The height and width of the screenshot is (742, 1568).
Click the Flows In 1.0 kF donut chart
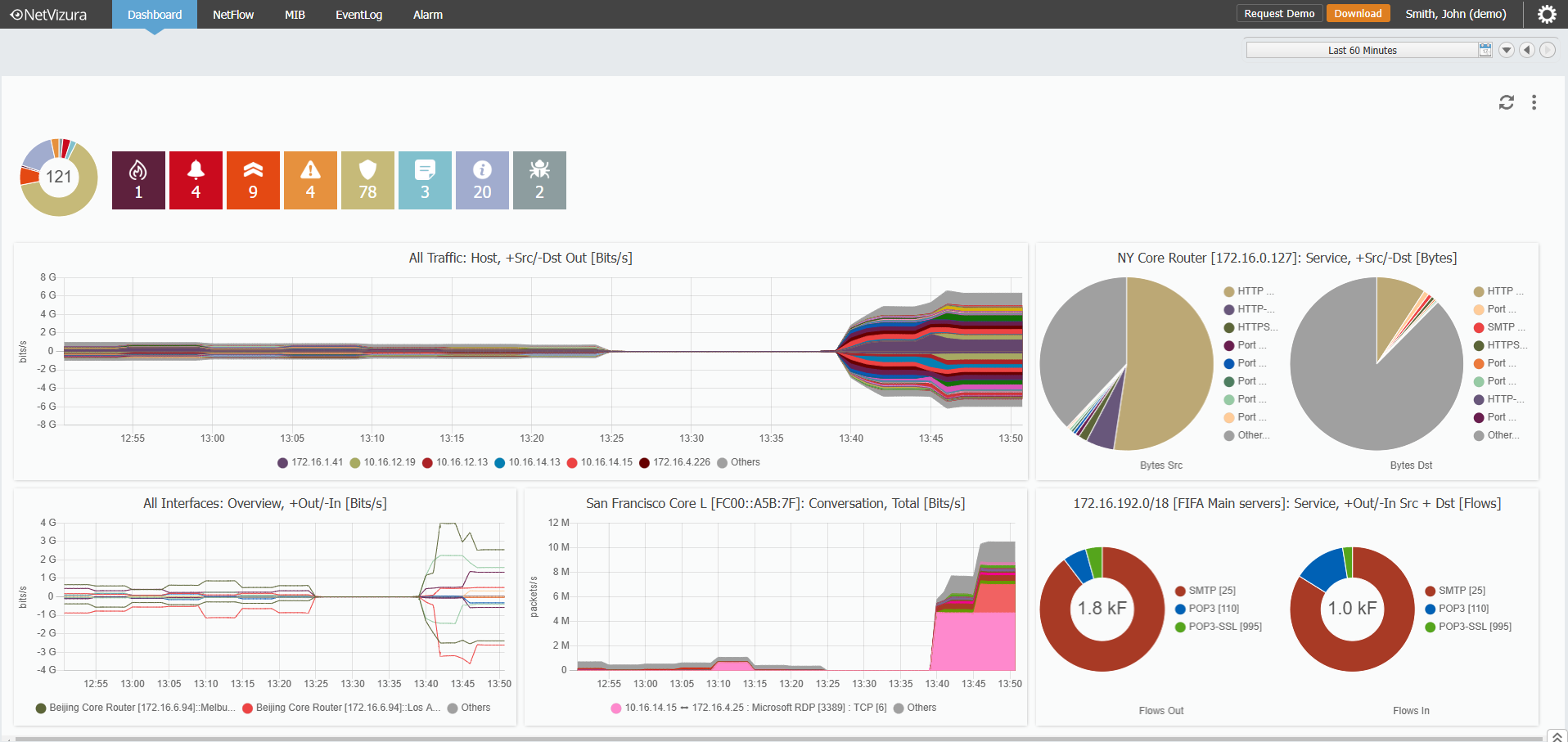point(1353,609)
